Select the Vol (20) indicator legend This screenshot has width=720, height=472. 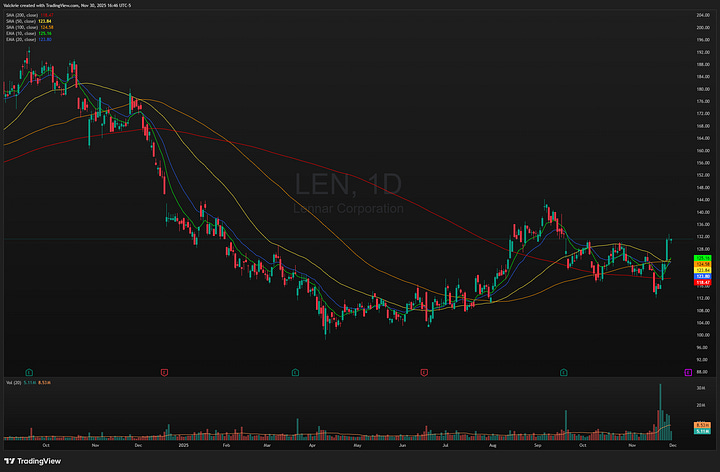(x=28, y=382)
